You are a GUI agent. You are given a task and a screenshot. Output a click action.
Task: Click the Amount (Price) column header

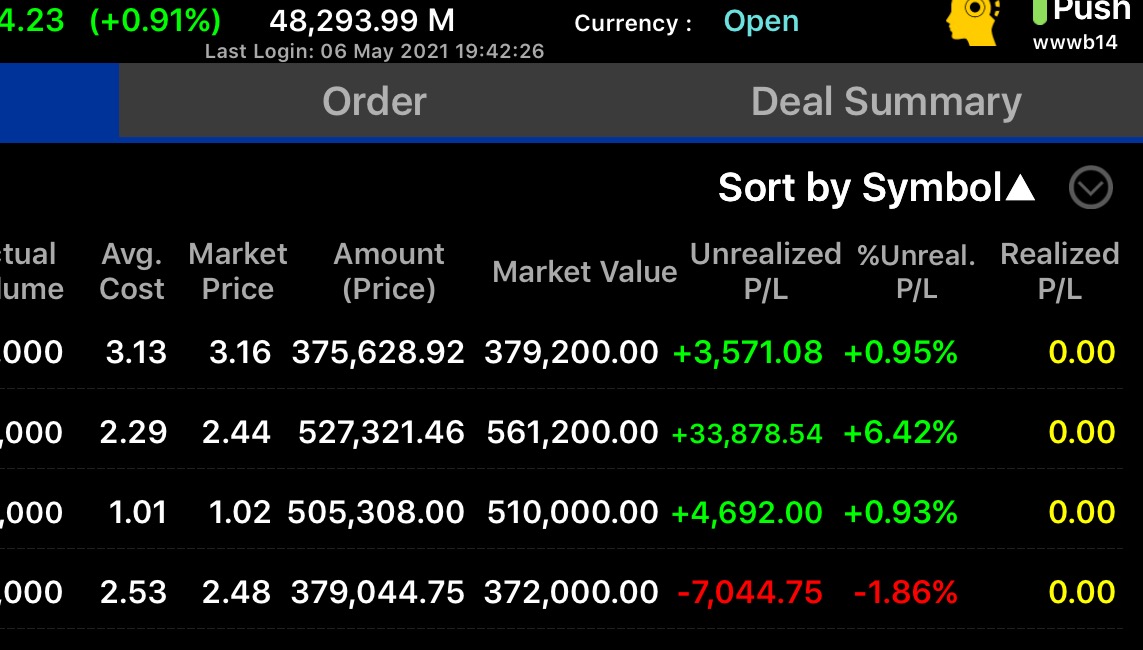pos(389,271)
